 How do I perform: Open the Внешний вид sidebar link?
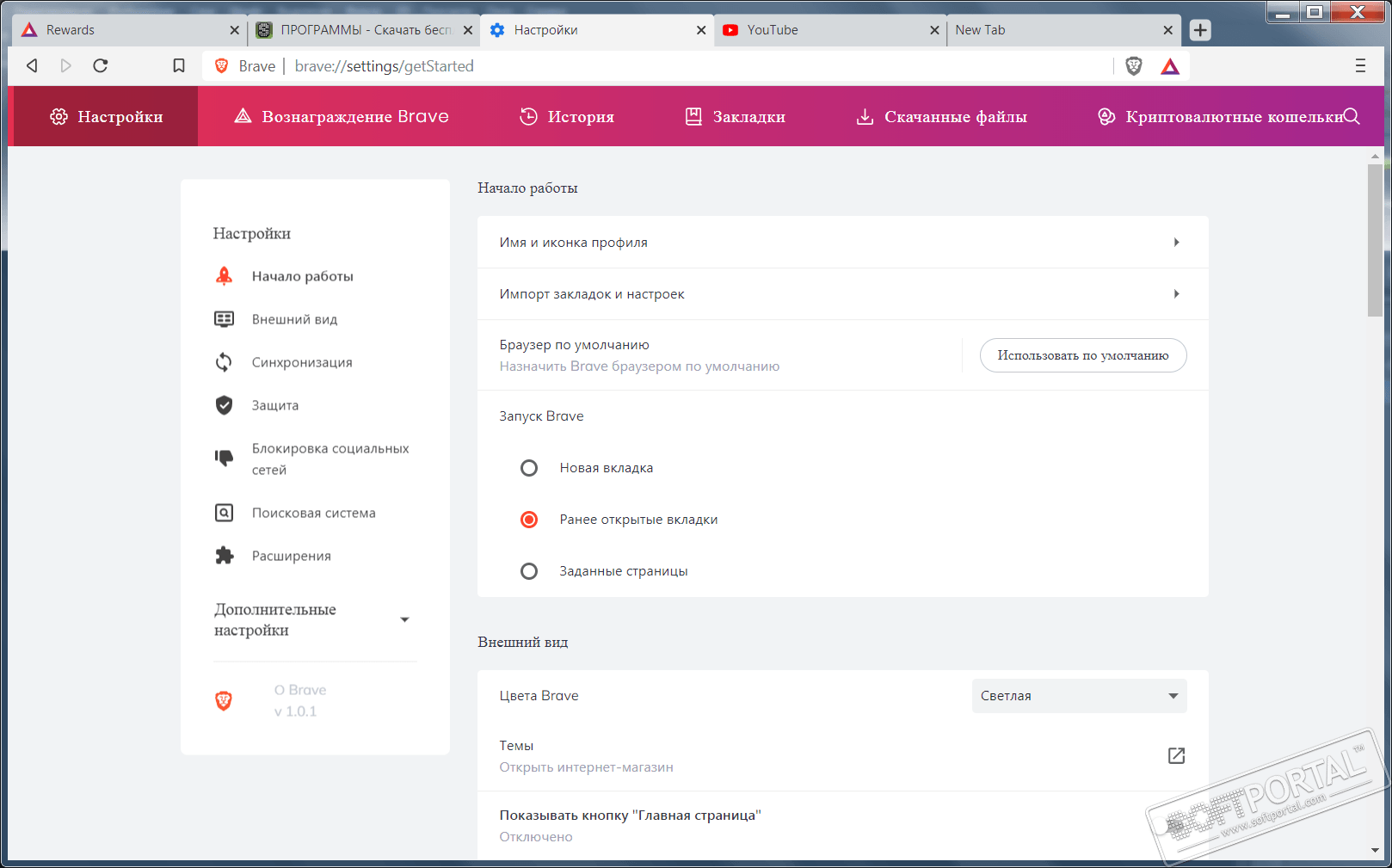tap(294, 319)
